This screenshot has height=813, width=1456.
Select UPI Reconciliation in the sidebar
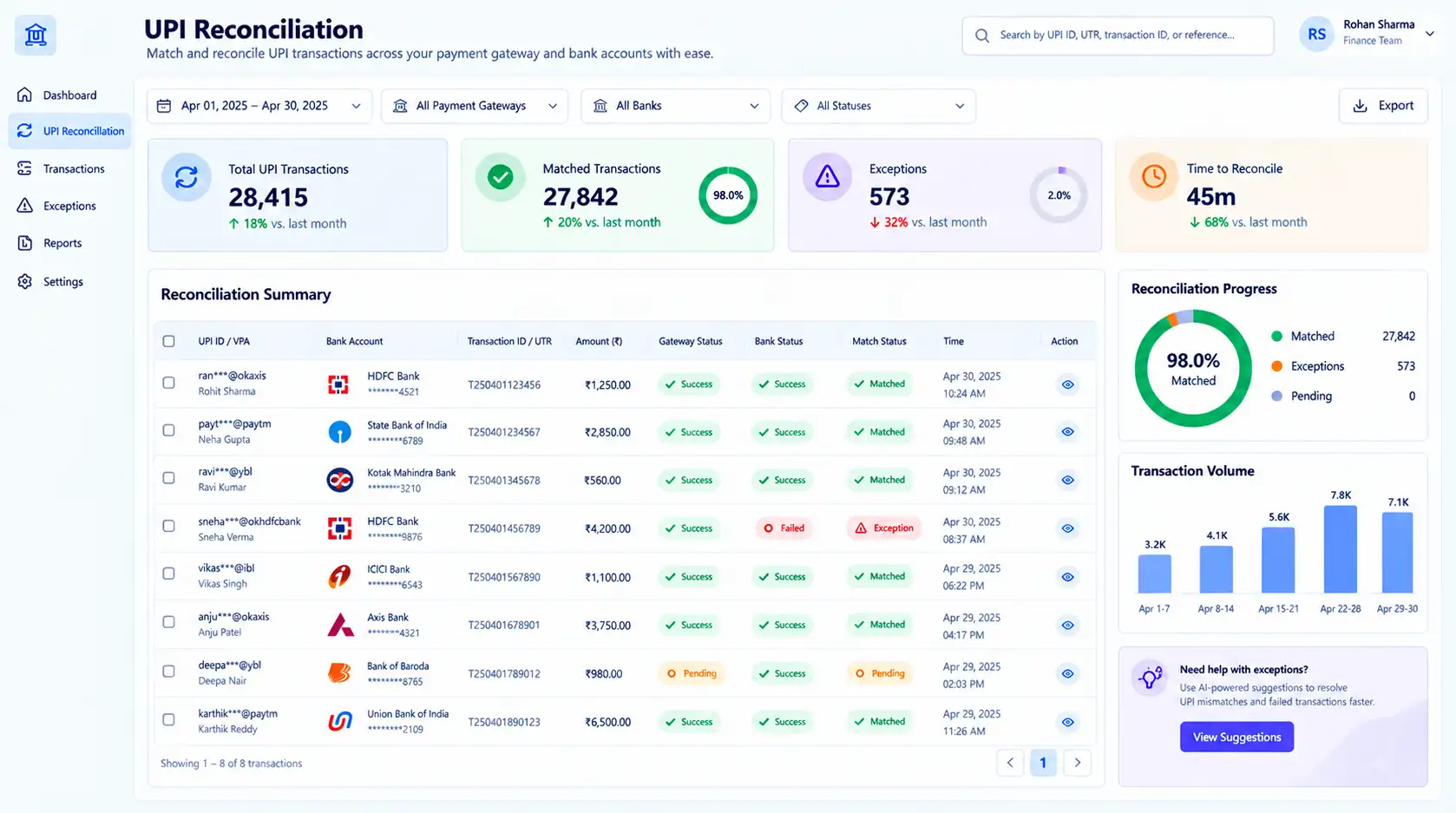[x=69, y=131]
